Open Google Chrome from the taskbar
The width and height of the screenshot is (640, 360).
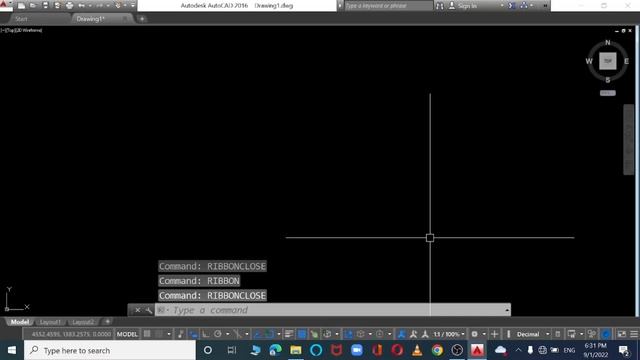[437, 350]
